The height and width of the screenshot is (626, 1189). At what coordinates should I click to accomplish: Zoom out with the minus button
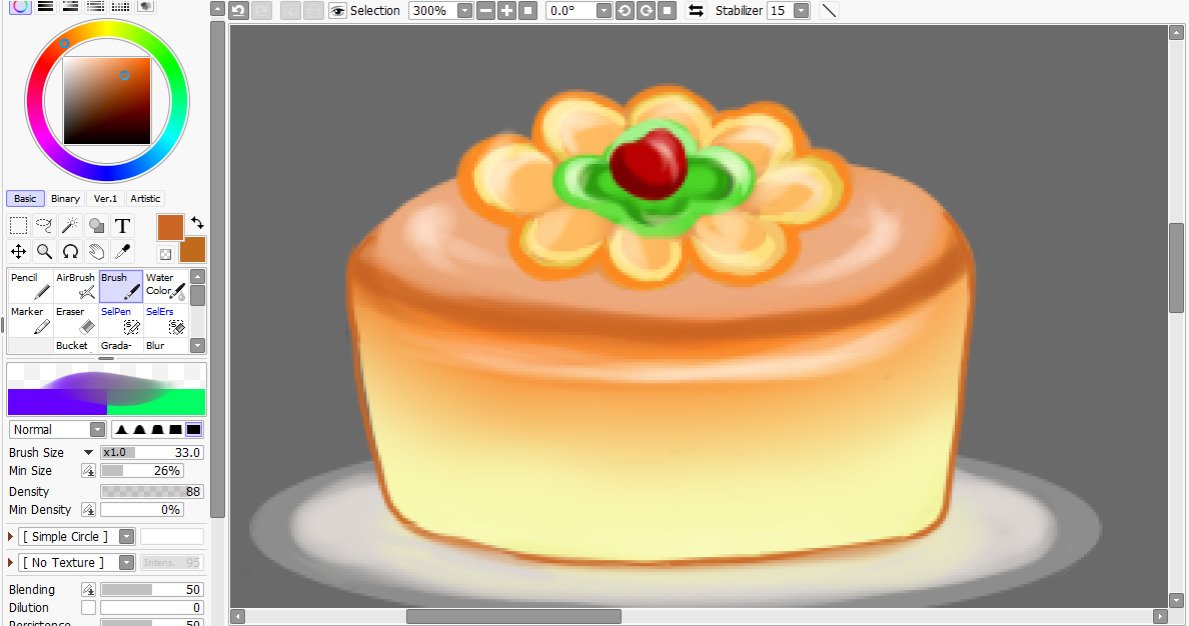pos(486,11)
